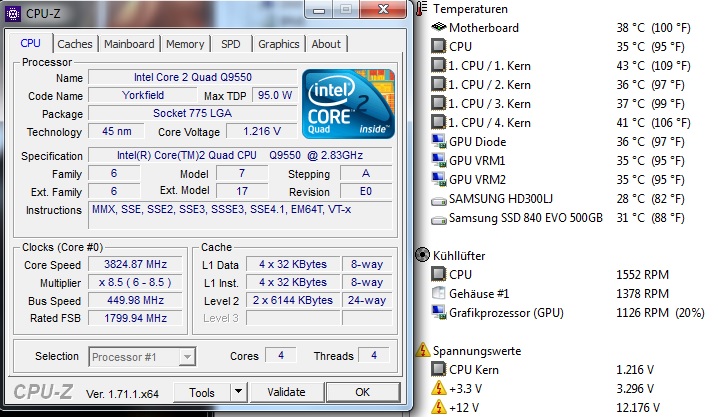Screen dimensions: 718x417
Task: Expand the Tools button dropdown arrow
Action: click(x=238, y=392)
